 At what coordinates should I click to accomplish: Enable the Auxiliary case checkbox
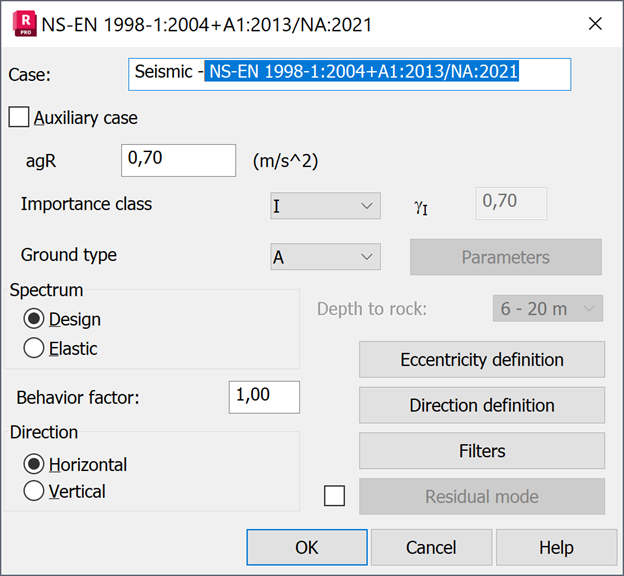[19, 117]
